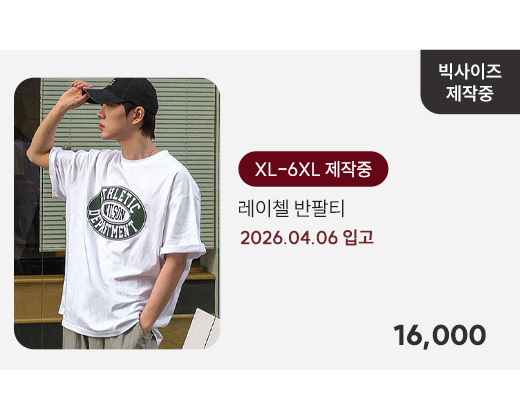The height and width of the screenshot is (420, 520).
Task: Click the 빅사이즈 제작중 corner badge
Action: pyautogui.click(x=470, y=82)
